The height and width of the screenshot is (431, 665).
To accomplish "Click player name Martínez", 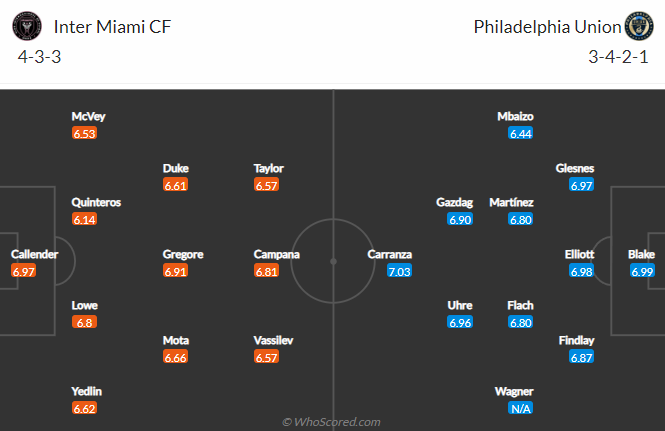I will (x=511, y=202).
